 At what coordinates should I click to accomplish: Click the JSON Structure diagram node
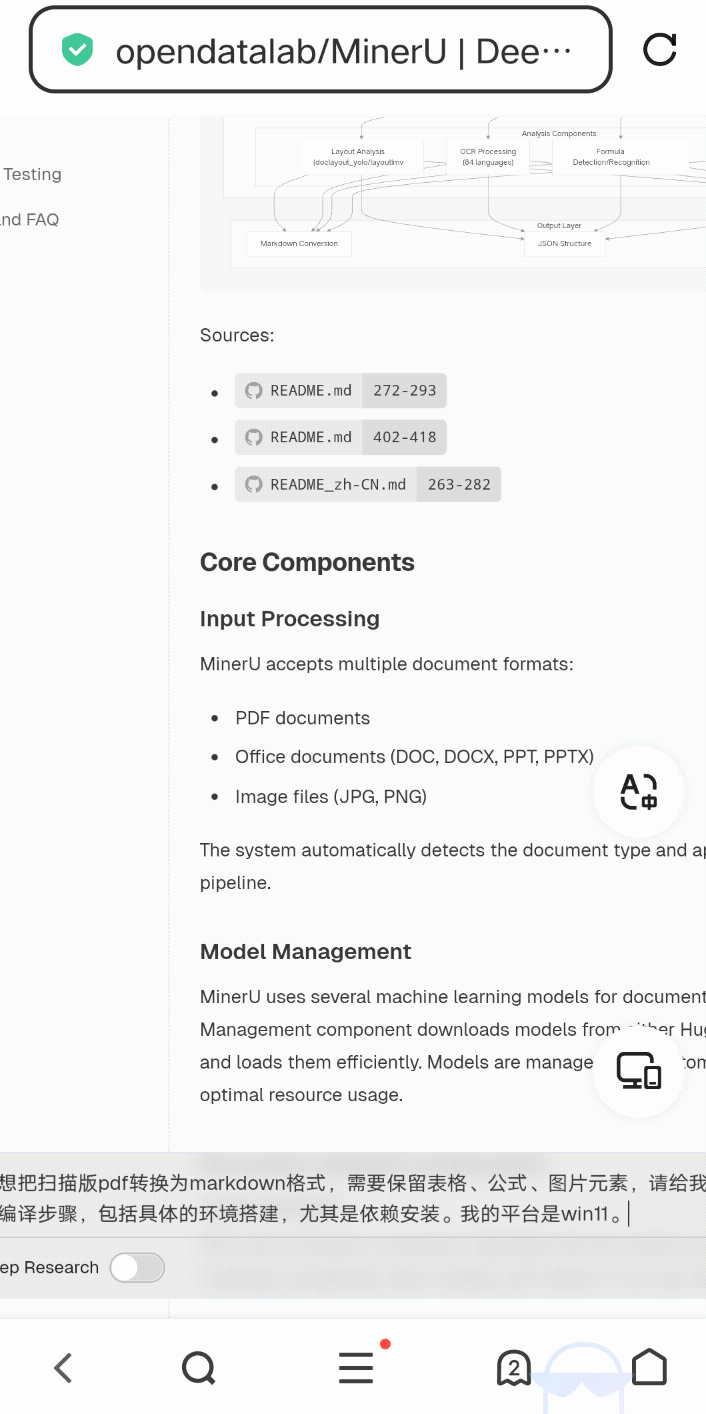tap(564, 243)
